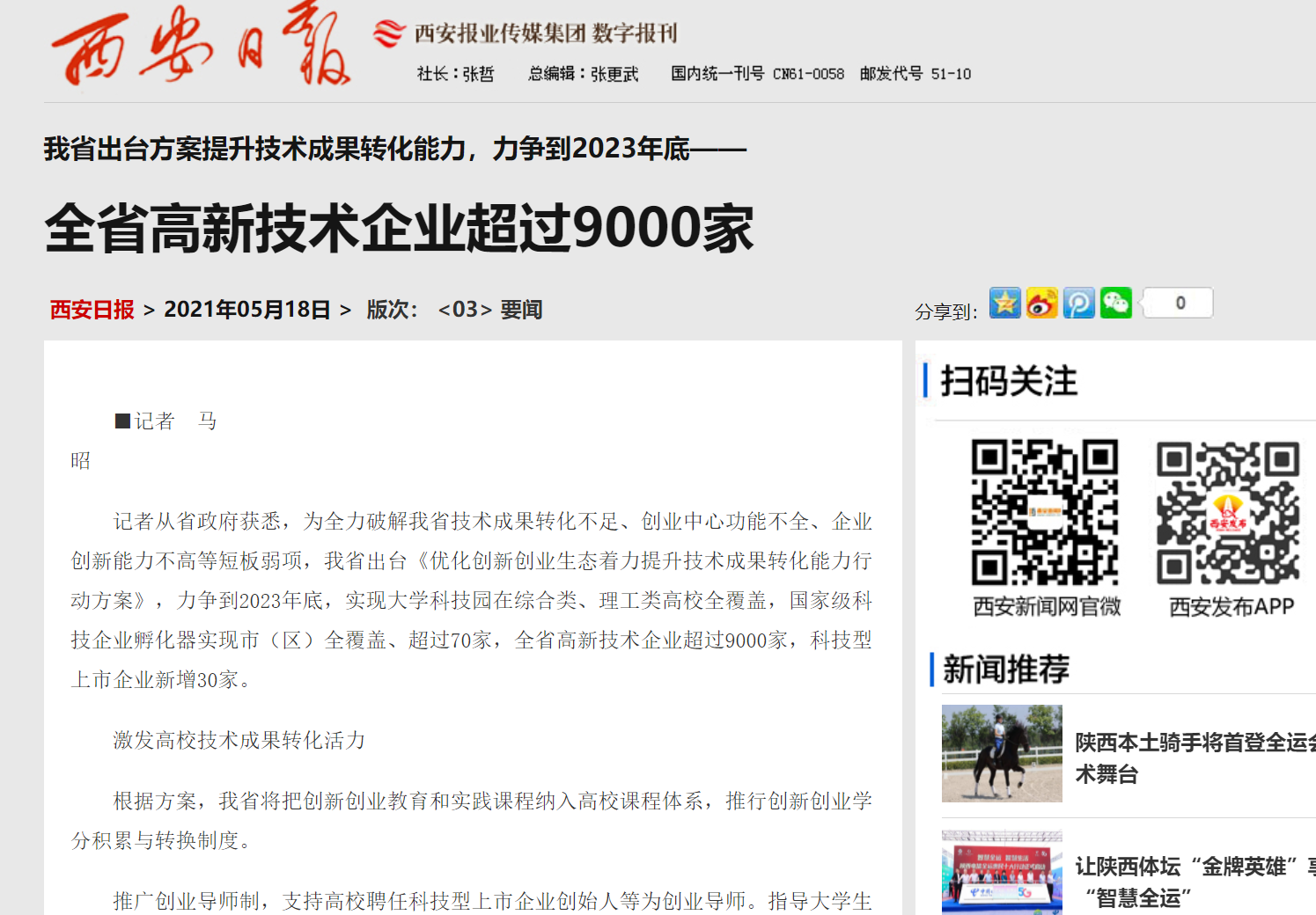Open the 智慧全运 event news thumbnail
1316x915 pixels.
1002,872
